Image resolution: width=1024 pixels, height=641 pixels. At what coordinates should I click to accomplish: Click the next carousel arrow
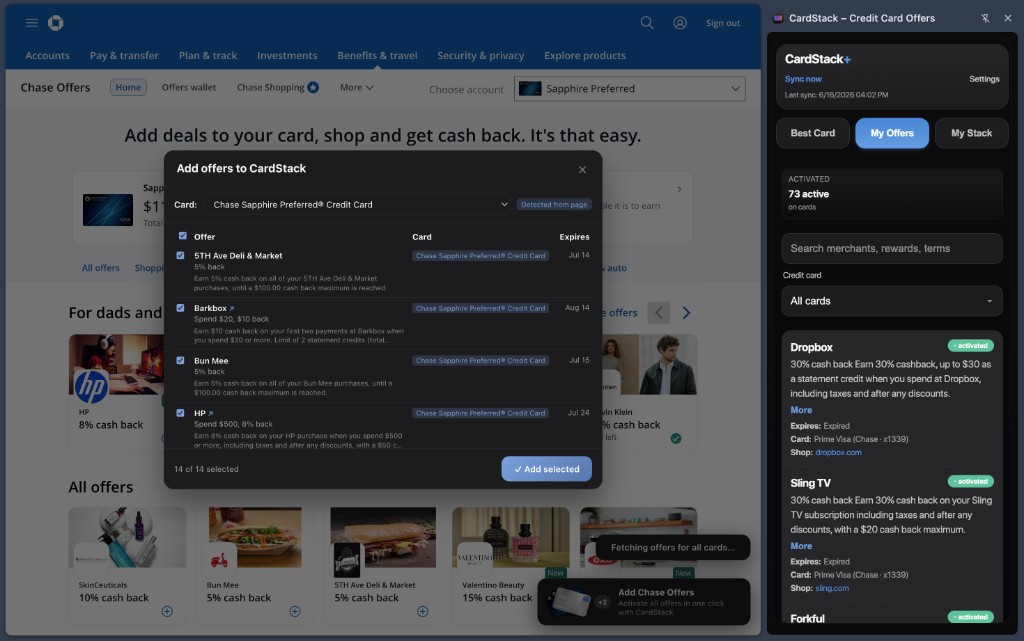point(686,313)
